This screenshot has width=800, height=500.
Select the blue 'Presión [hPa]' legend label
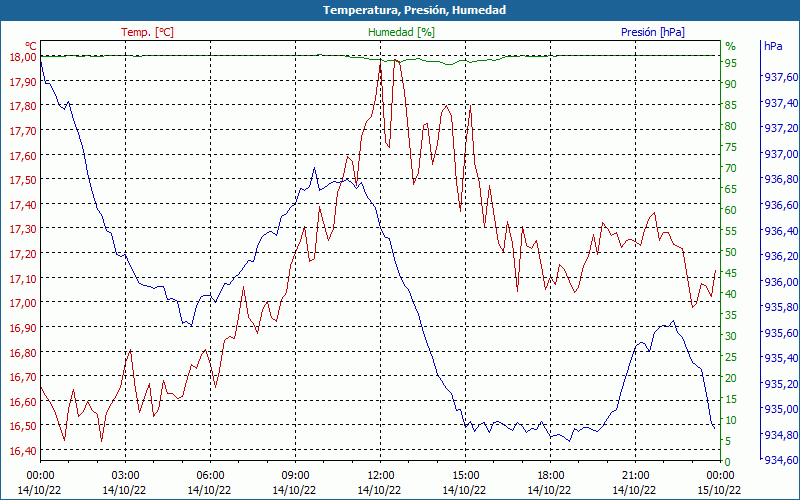tap(653, 32)
